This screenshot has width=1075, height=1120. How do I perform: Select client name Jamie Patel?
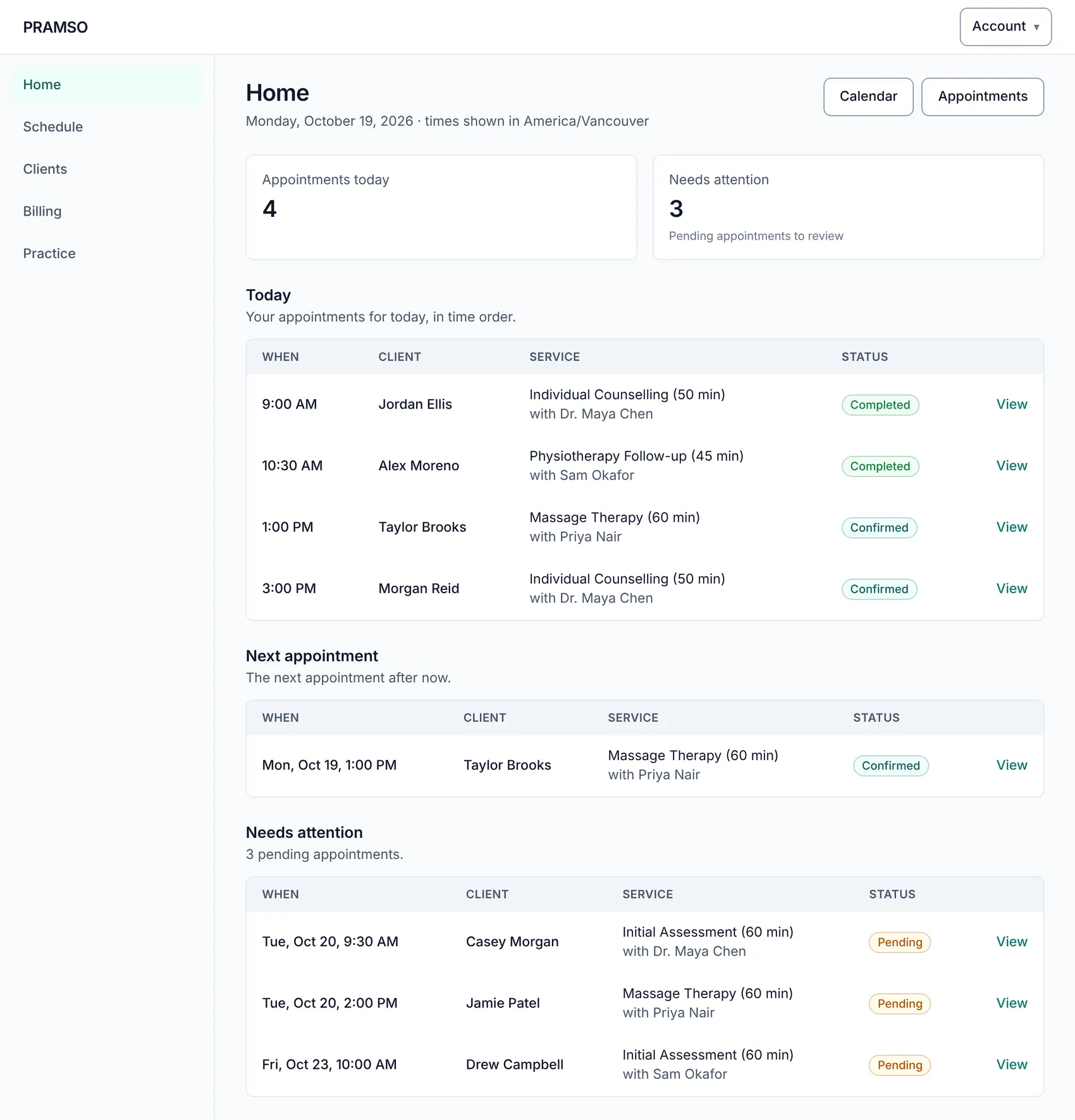[x=502, y=1002]
